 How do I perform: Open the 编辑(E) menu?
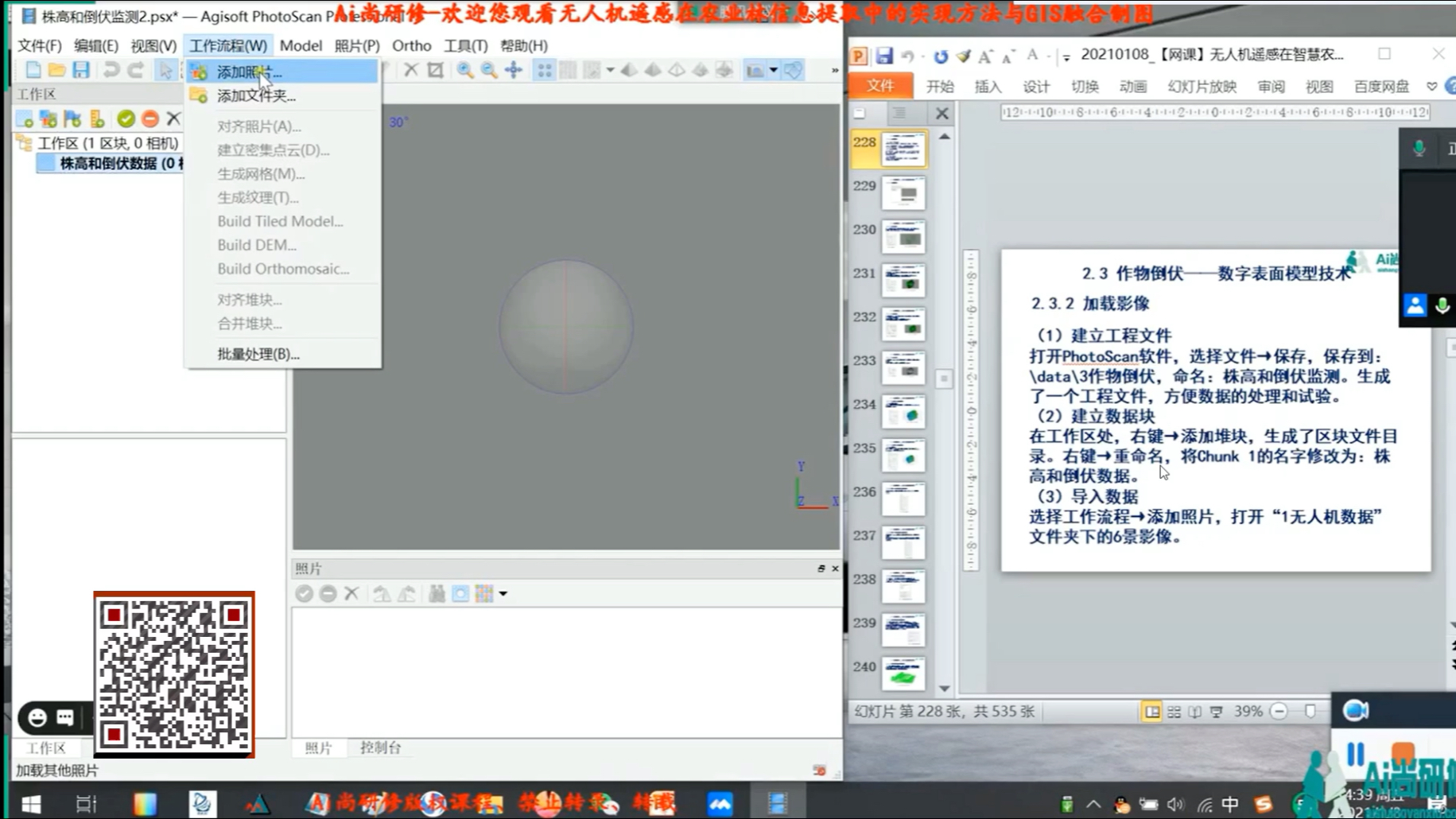(x=95, y=45)
